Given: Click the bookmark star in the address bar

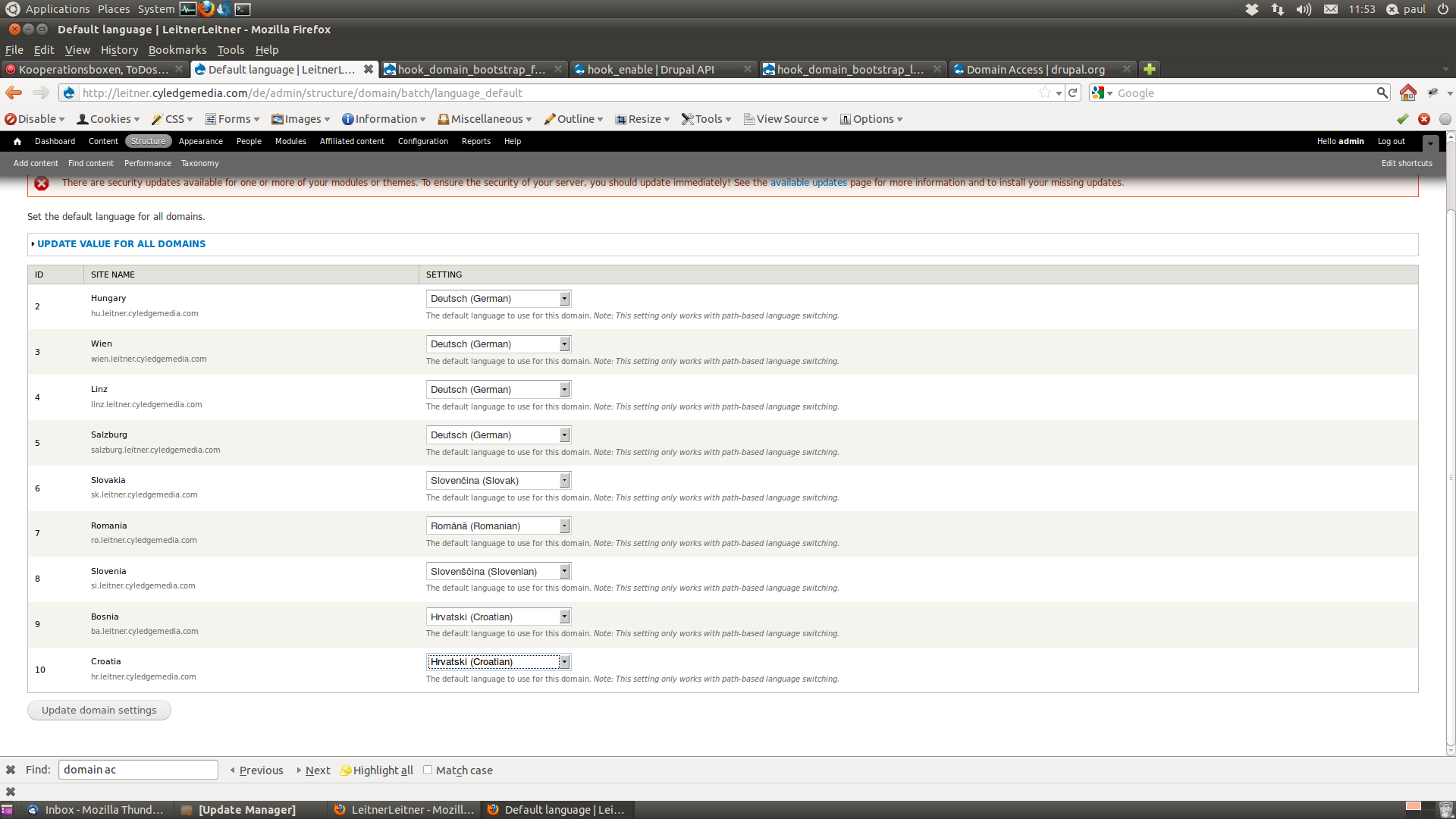Looking at the screenshot, I should point(1045,93).
